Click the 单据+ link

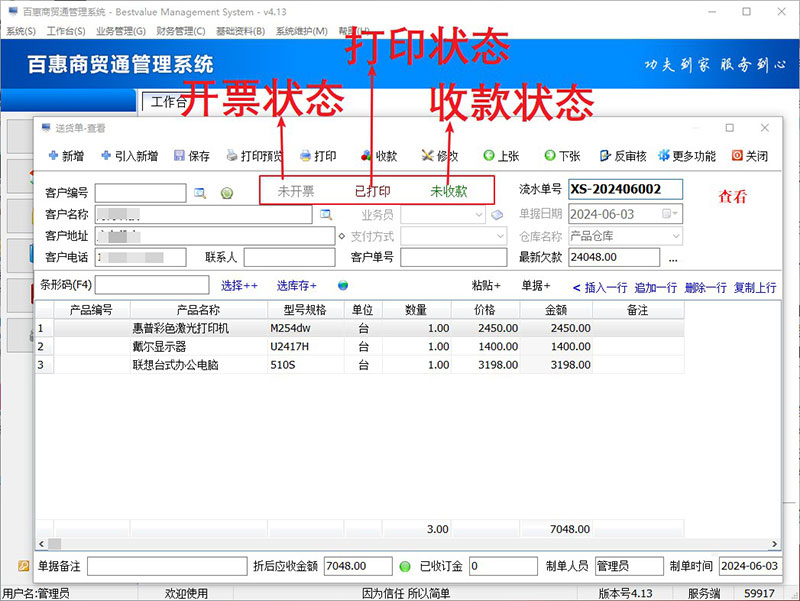535,286
